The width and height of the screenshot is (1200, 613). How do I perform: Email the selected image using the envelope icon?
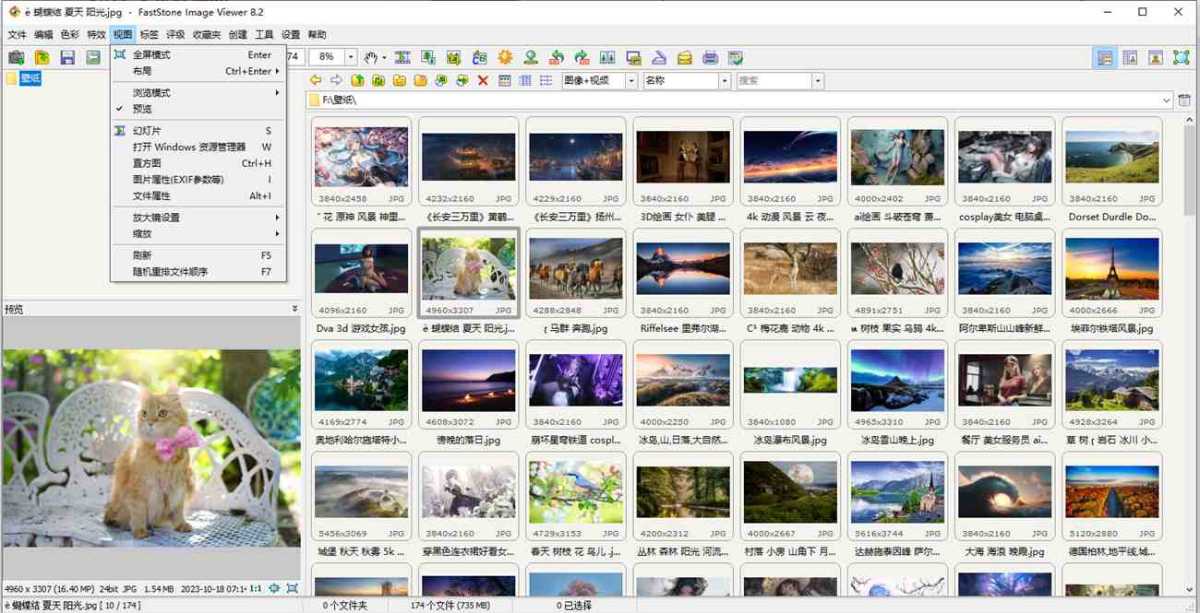pos(685,58)
